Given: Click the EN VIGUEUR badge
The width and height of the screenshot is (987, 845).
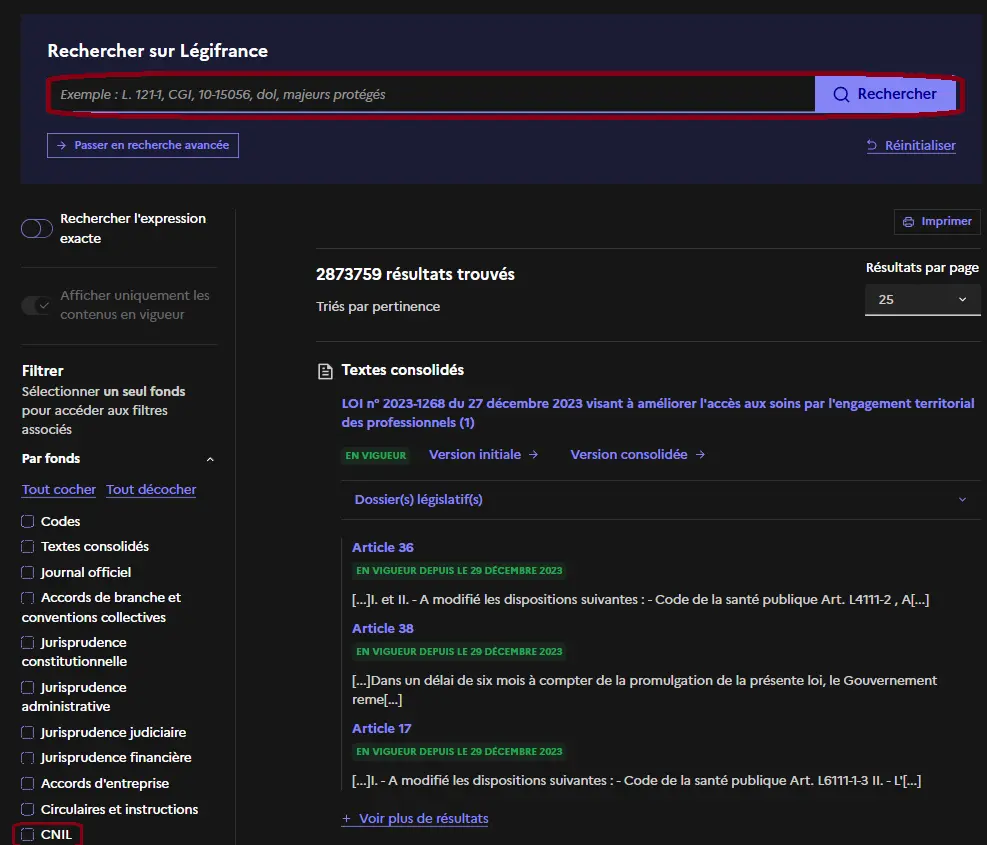Looking at the screenshot, I should click(x=376, y=455).
